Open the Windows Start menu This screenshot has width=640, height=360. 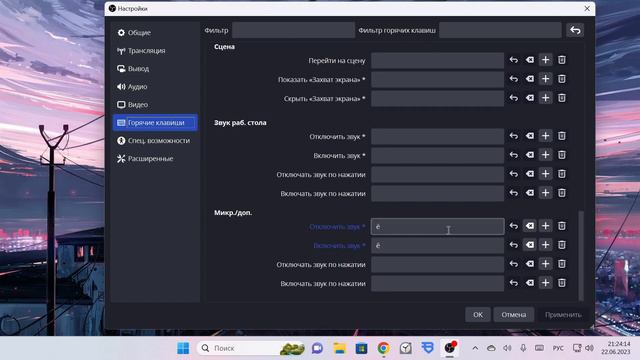[x=183, y=348]
